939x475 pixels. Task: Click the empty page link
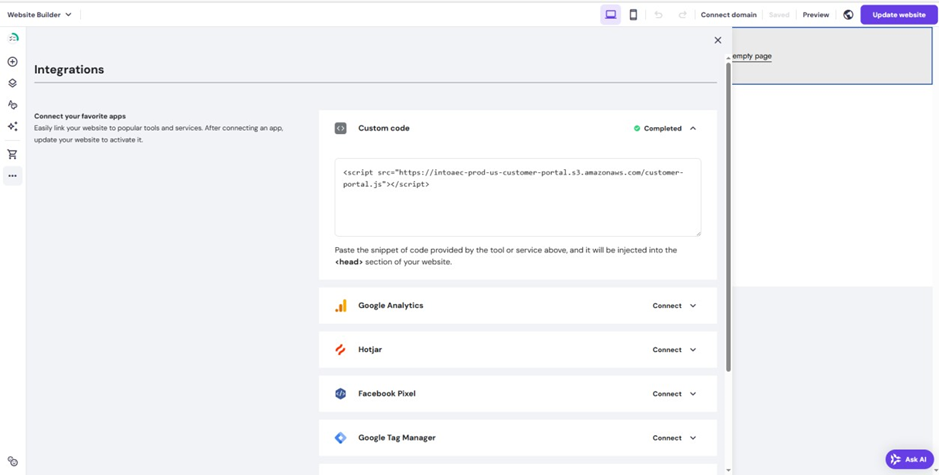[x=752, y=56]
